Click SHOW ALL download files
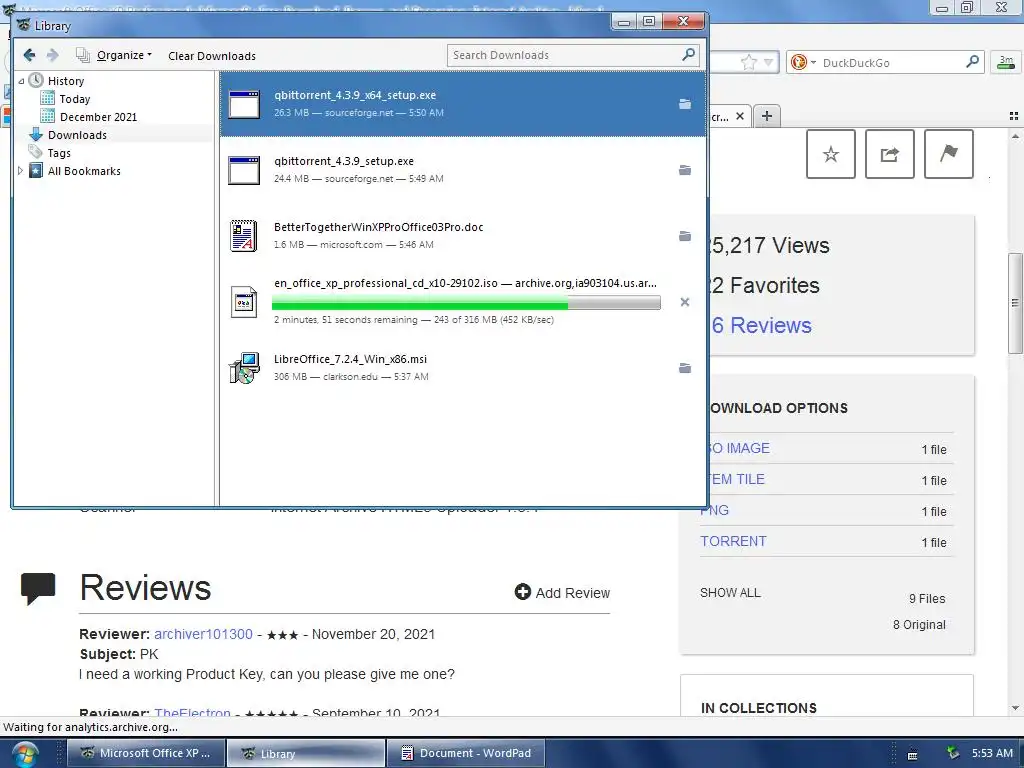The image size is (1024, 768). 730,593
